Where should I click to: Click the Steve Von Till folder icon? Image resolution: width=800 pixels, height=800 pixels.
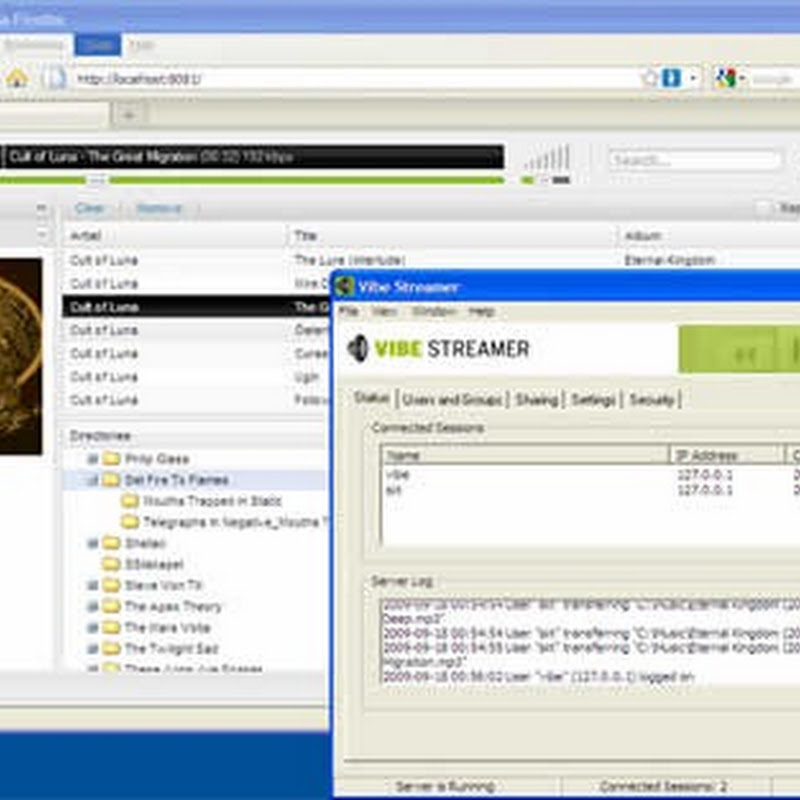click(x=111, y=585)
